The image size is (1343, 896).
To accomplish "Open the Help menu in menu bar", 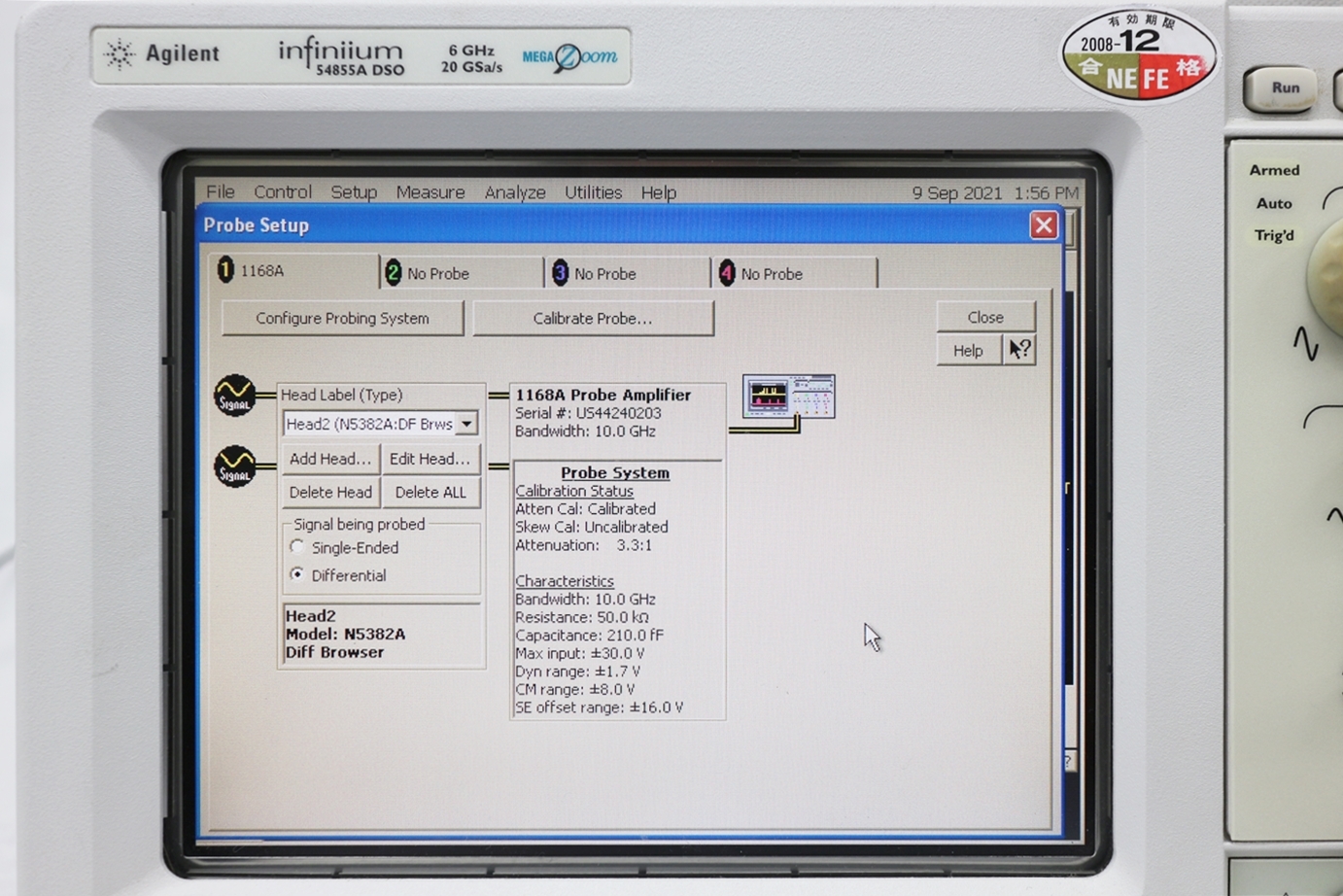I will click(x=659, y=192).
